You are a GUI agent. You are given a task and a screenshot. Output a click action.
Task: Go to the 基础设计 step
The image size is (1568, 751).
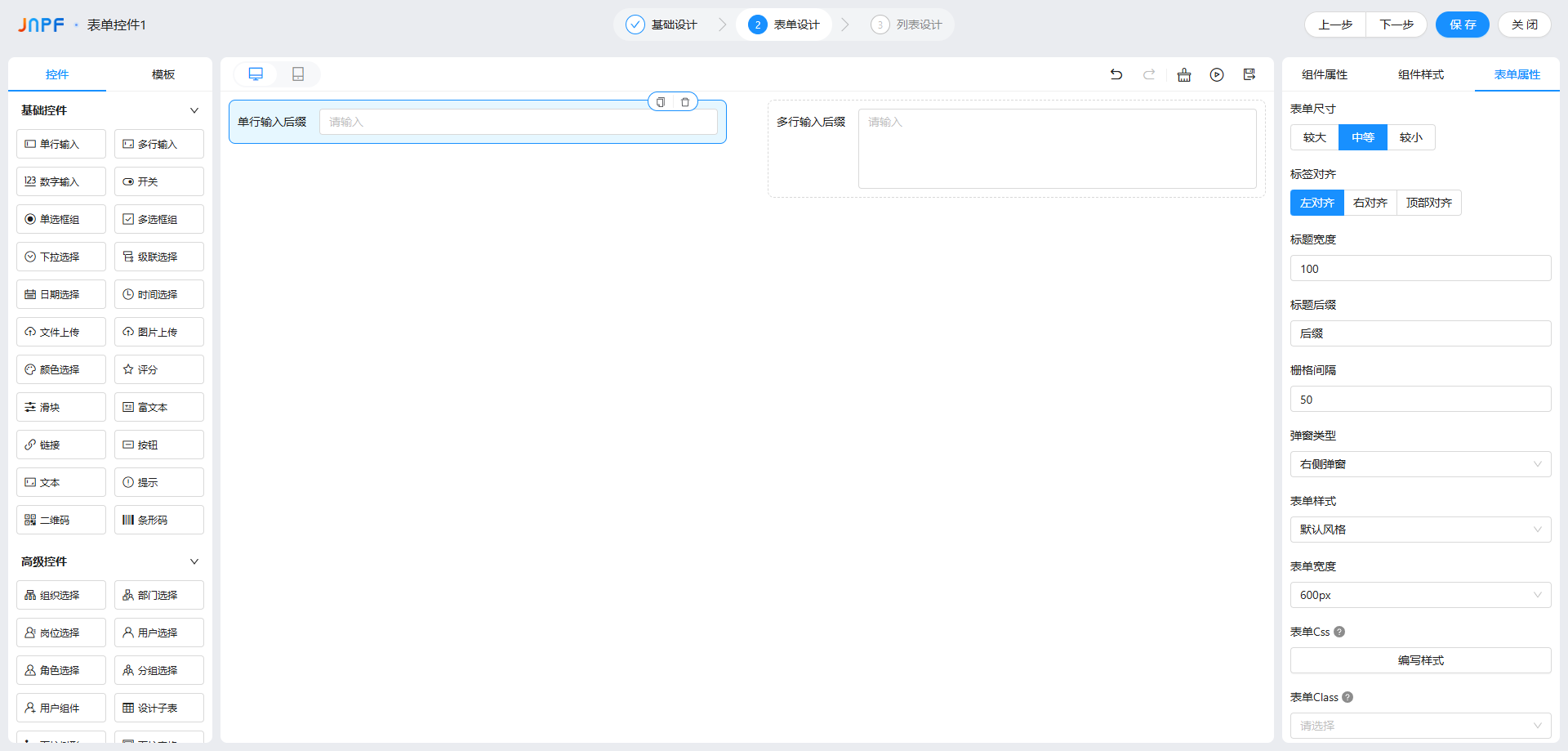(x=662, y=25)
